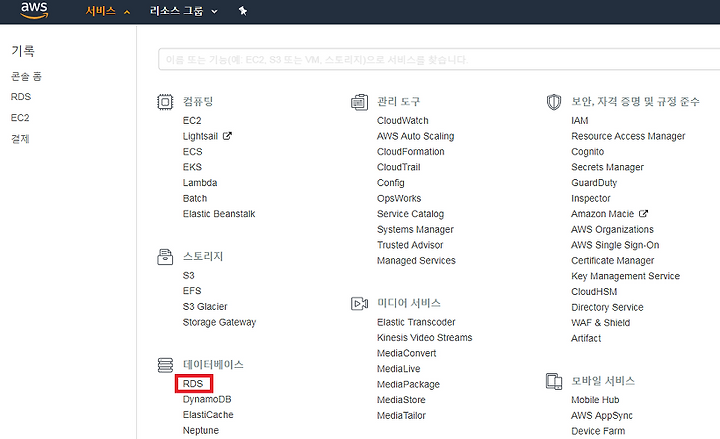Open GuardDuty
720x439 pixels.
point(594,183)
